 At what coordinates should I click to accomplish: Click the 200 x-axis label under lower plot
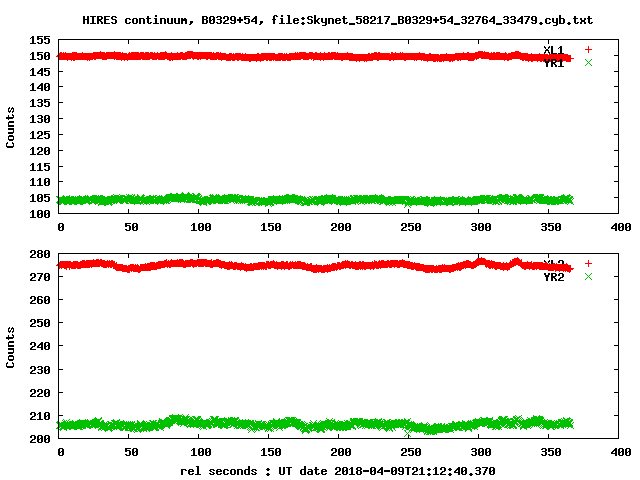point(341,452)
